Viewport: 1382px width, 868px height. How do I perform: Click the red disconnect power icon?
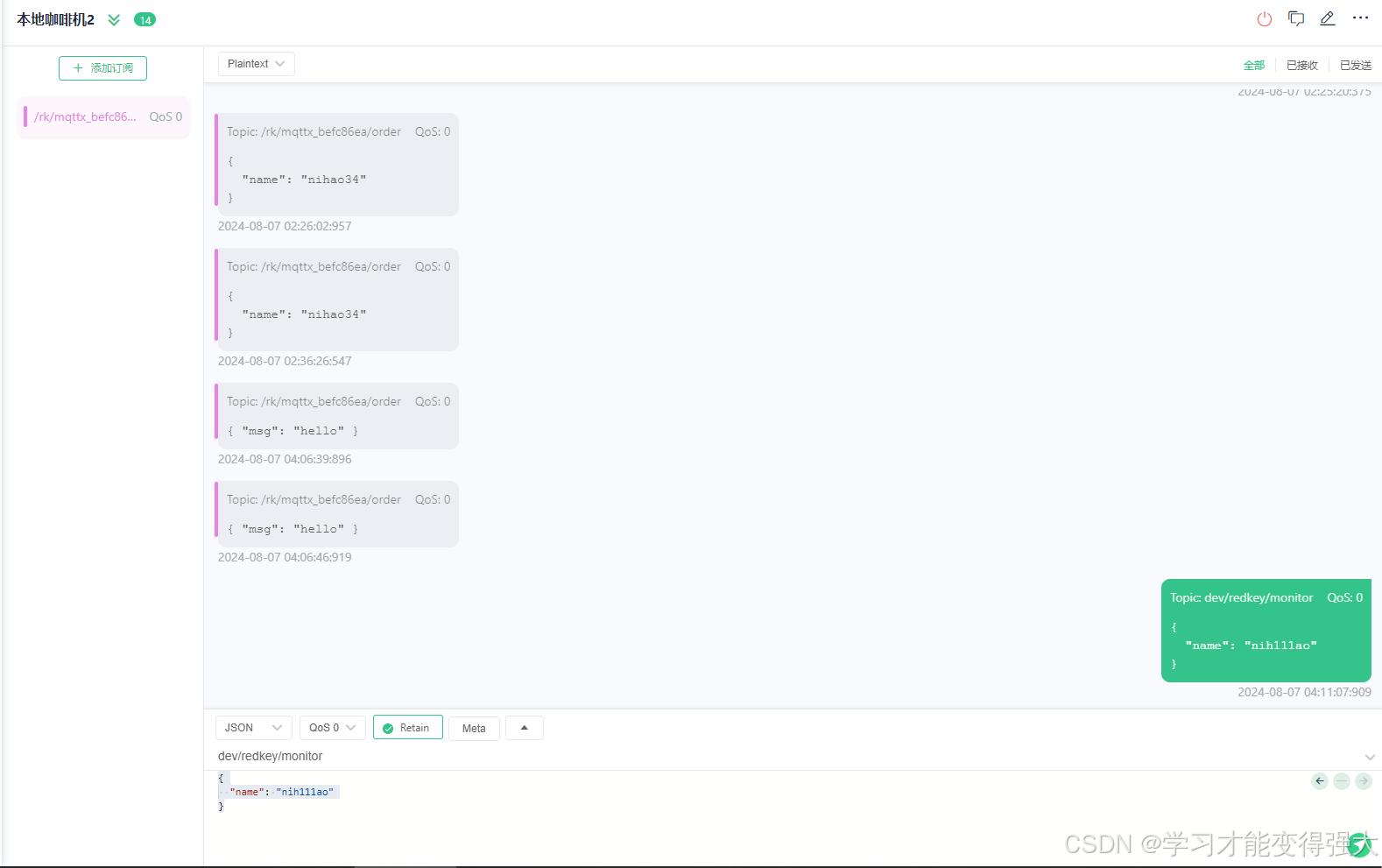(x=1264, y=18)
